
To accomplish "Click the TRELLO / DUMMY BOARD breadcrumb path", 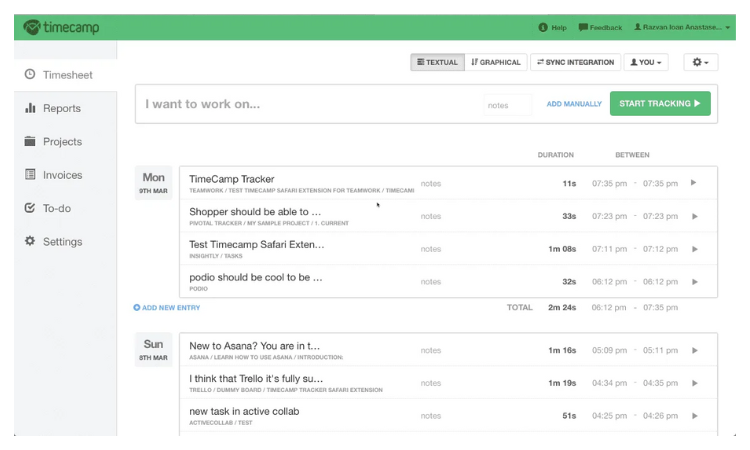I will [x=286, y=390].
